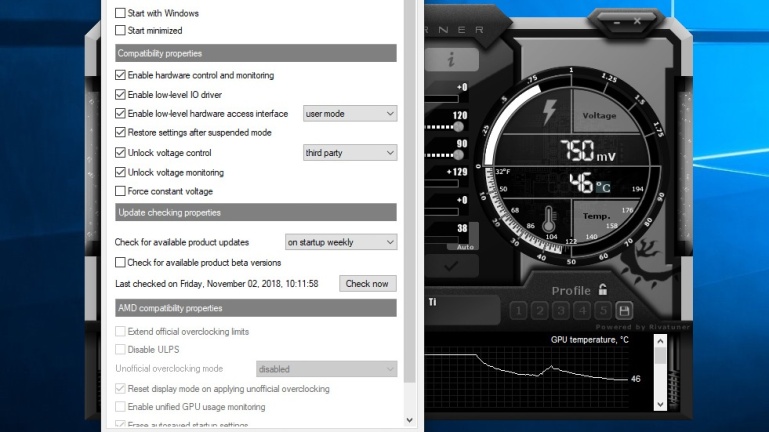Select profile slot 1
769x432 pixels.
518,310
